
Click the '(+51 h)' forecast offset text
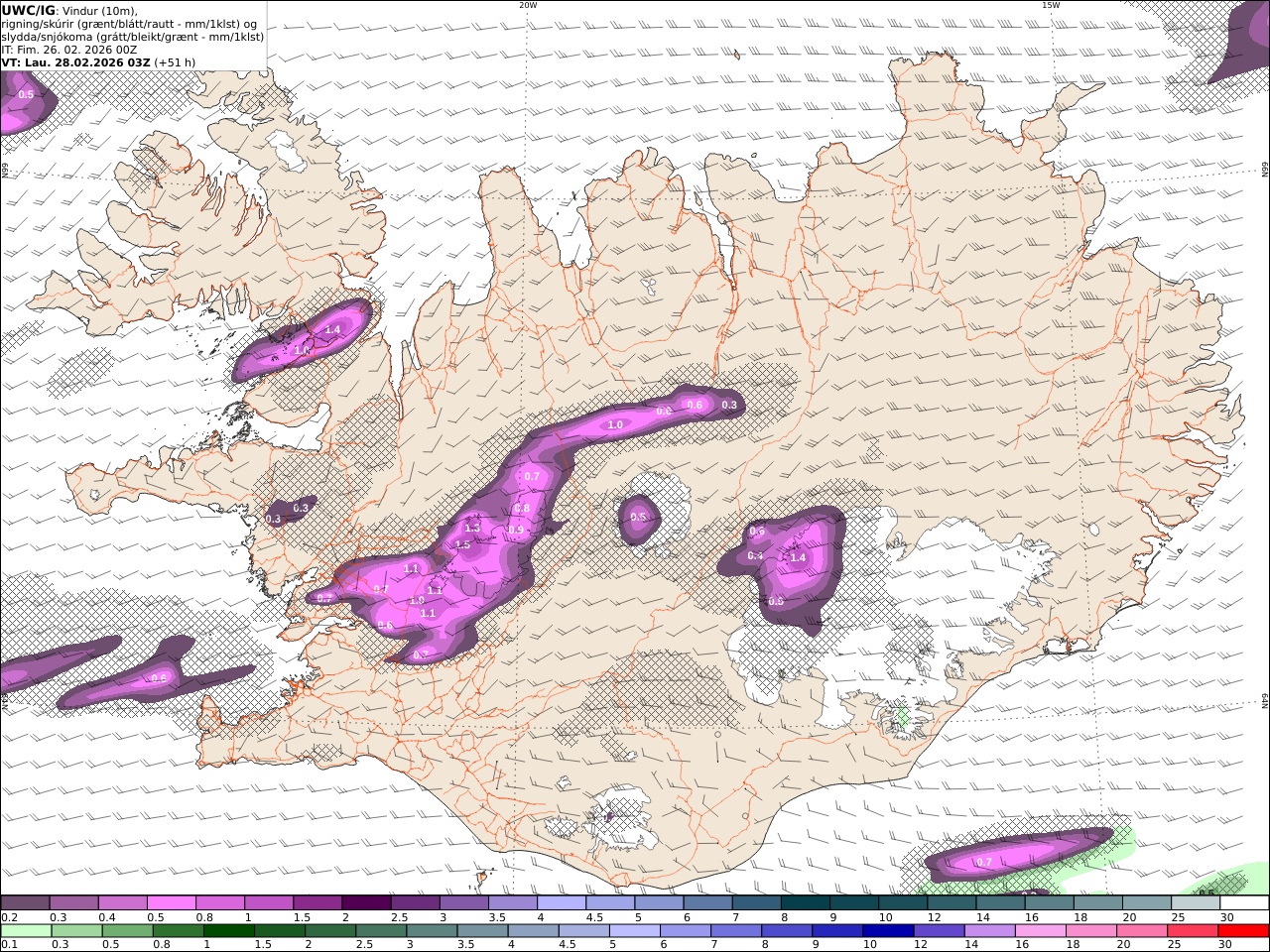click(175, 62)
